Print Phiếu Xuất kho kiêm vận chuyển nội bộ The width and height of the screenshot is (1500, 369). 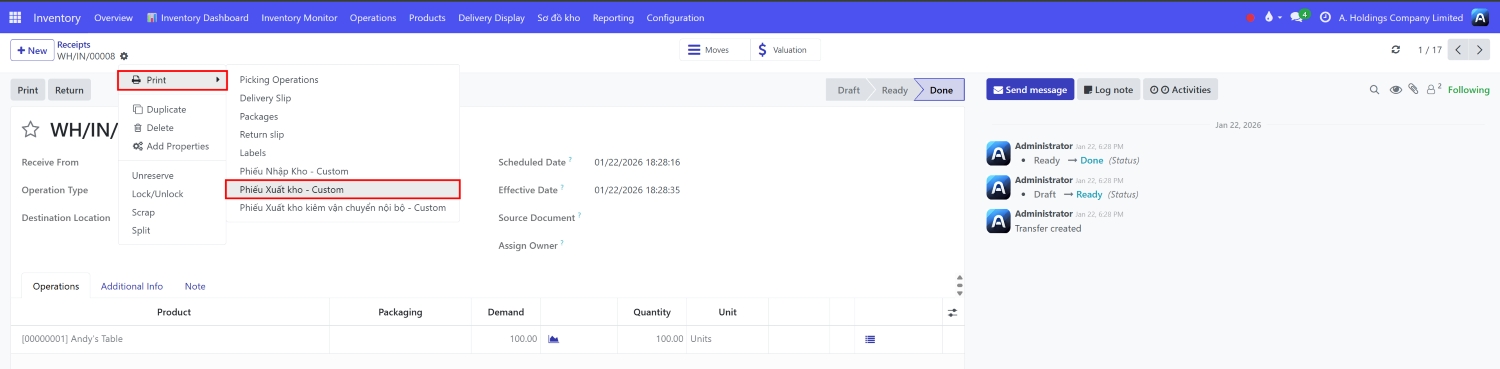[343, 207]
